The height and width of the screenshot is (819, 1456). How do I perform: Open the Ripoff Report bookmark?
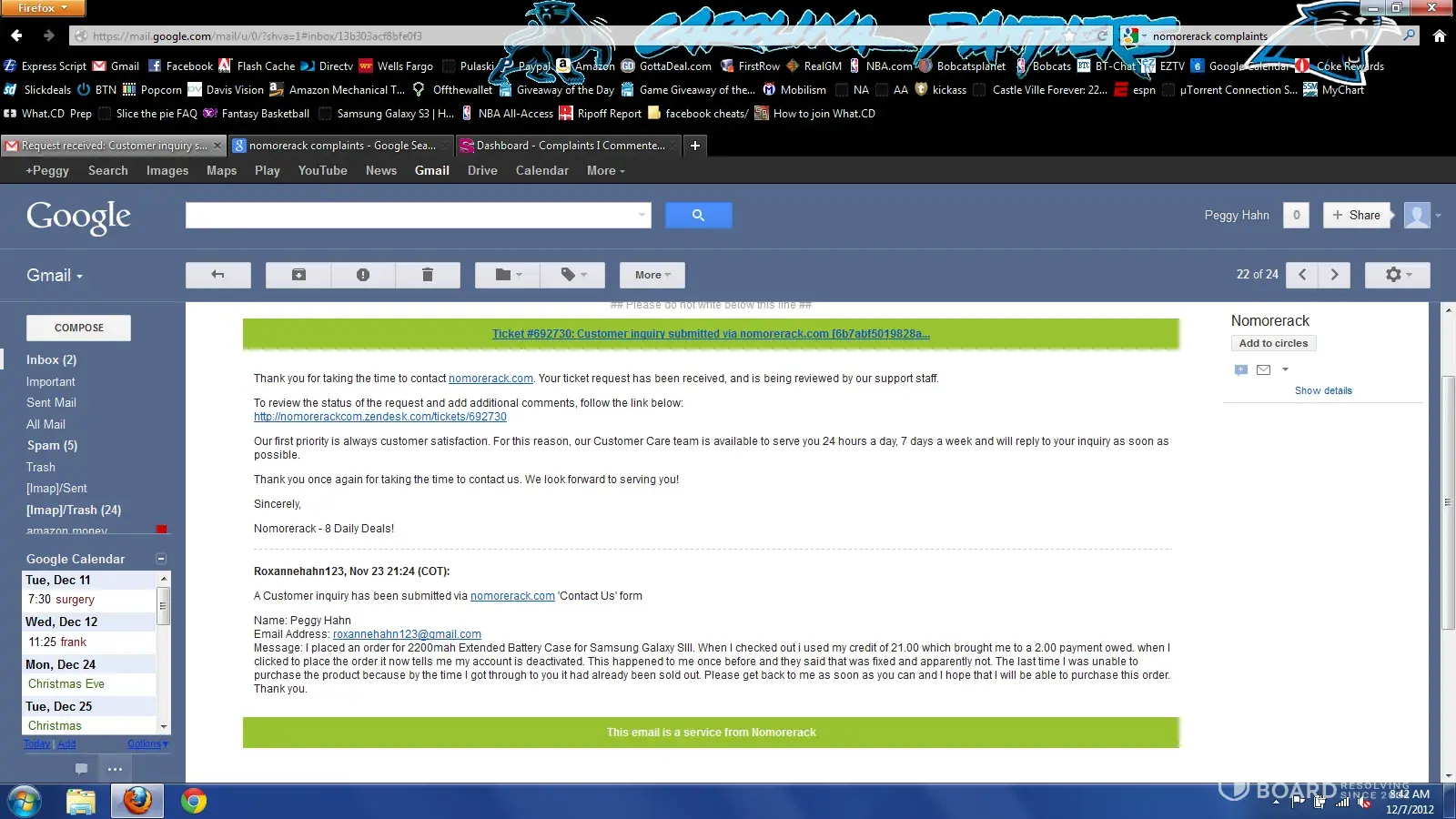pos(601,114)
